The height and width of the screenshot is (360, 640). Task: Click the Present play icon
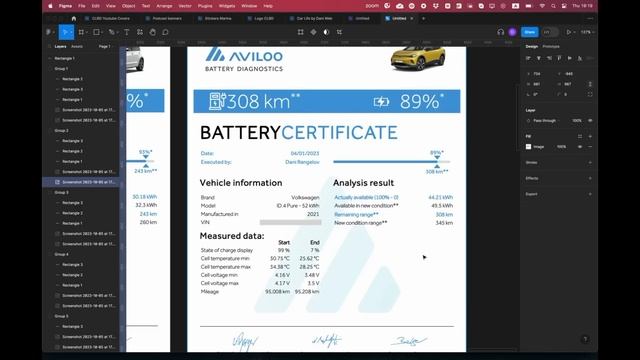pyautogui.click(x=568, y=32)
